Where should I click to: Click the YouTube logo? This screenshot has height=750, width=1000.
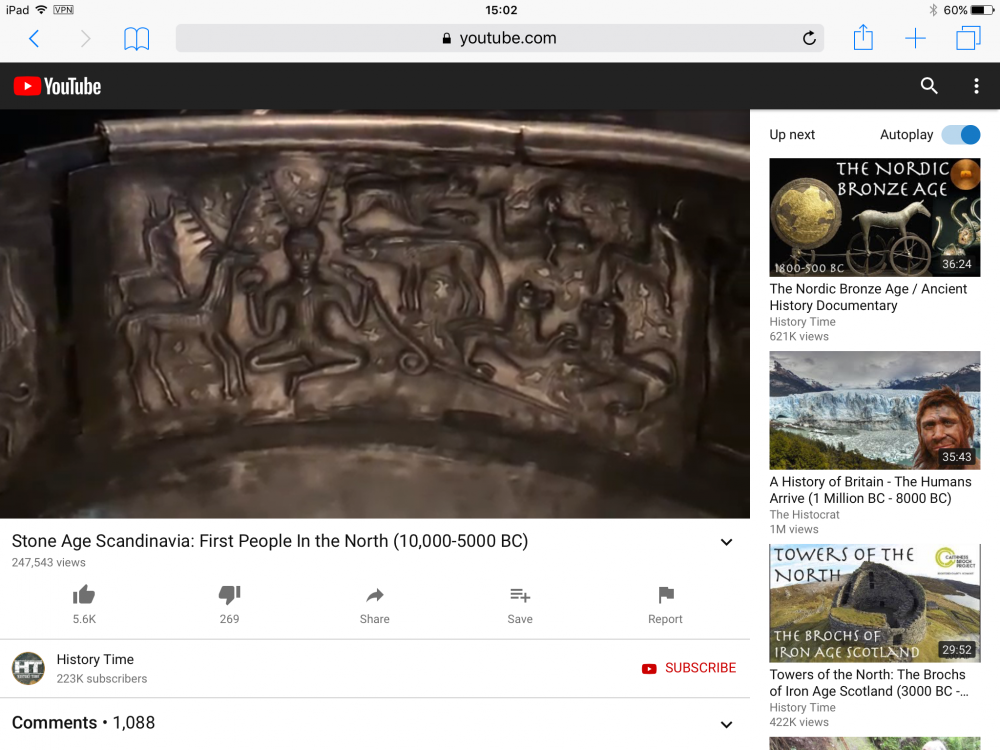(x=57, y=86)
